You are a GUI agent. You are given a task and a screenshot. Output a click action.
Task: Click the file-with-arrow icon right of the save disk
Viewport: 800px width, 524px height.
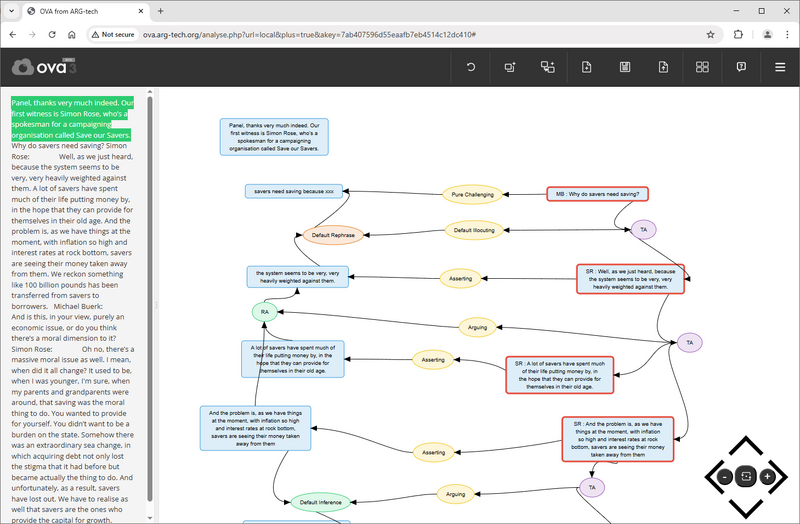tap(663, 67)
